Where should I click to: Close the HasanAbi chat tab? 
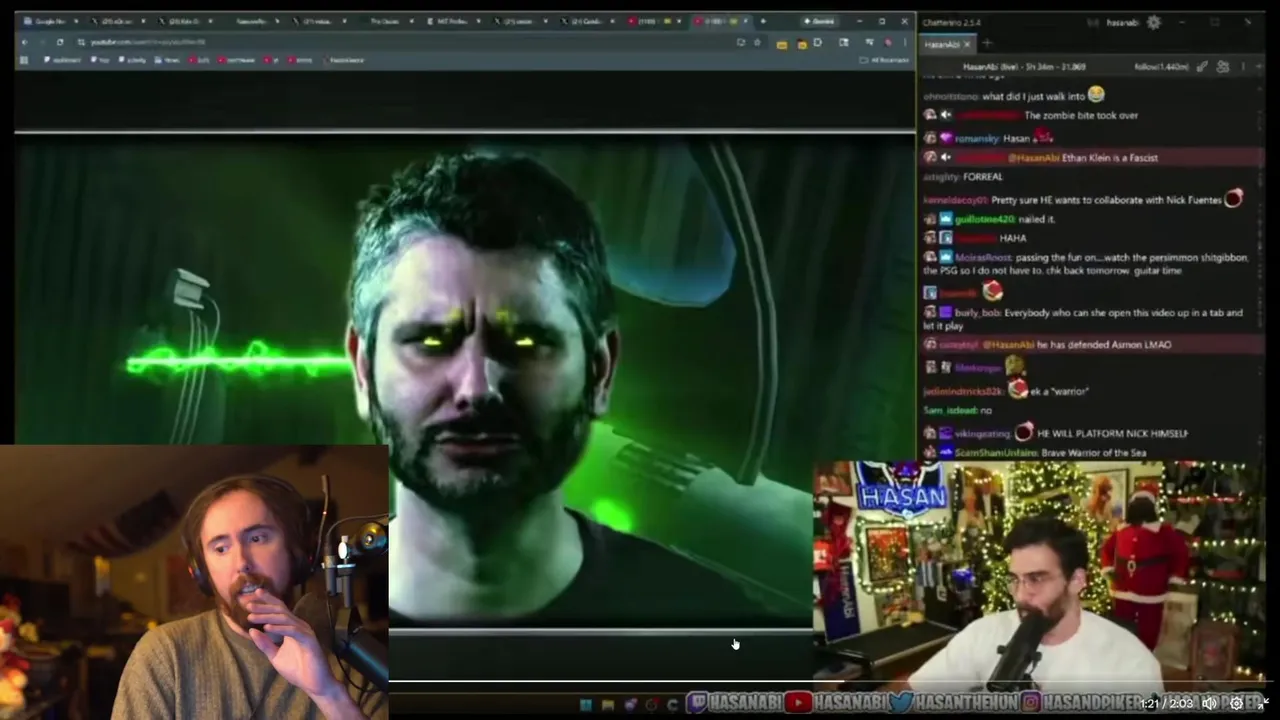(x=968, y=44)
